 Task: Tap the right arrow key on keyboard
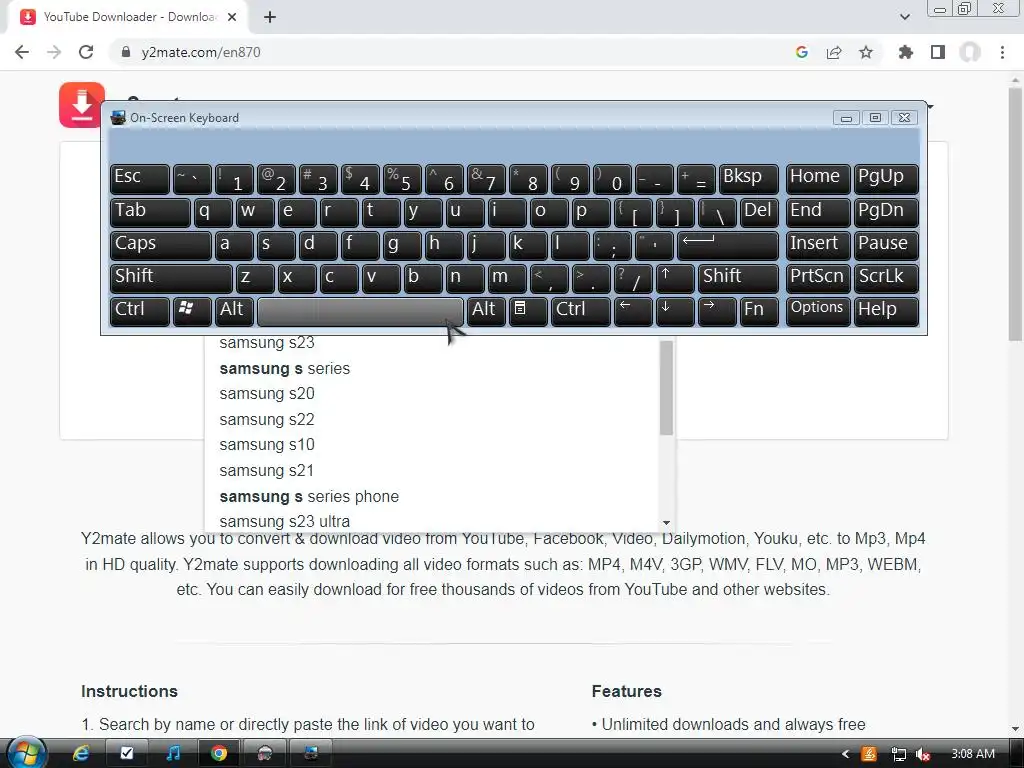716,311
